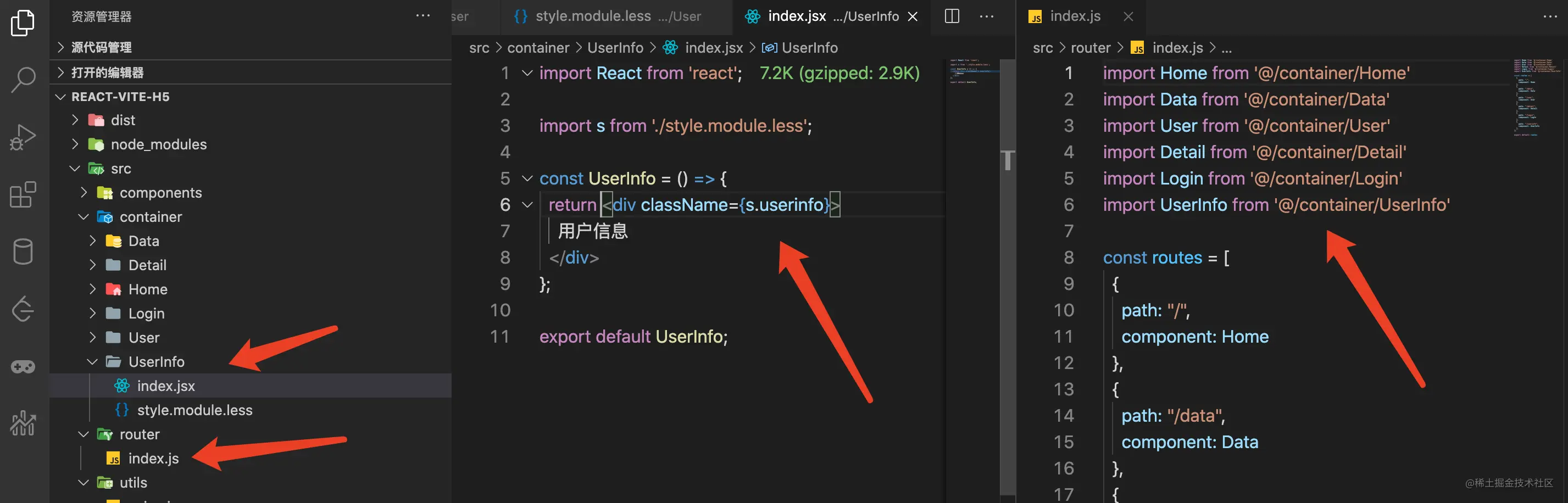Collapse the container folder
Viewport: 1568px width, 503px height.
pos(250,217)
